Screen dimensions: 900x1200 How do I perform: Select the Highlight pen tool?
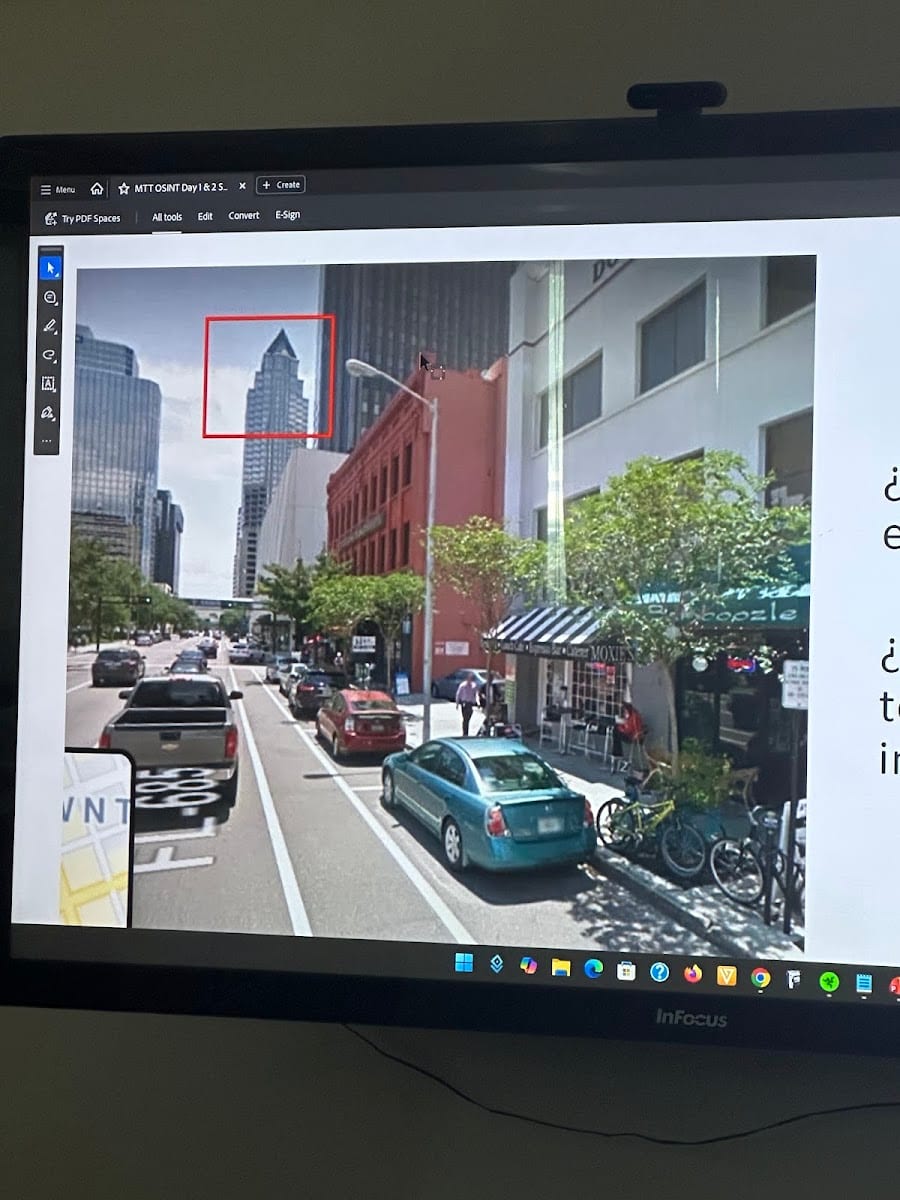point(49,326)
